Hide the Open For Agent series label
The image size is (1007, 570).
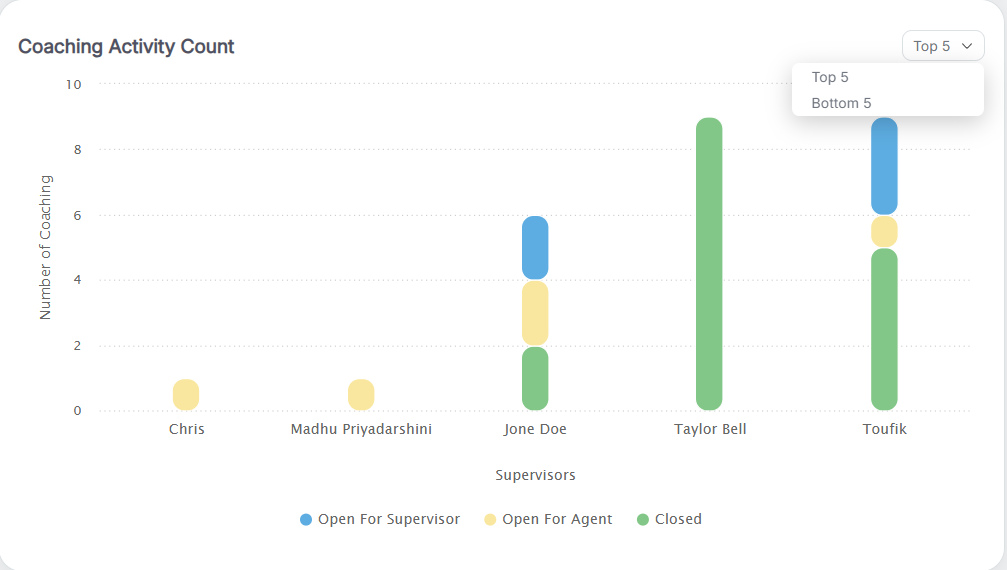click(x=557, y=519)
